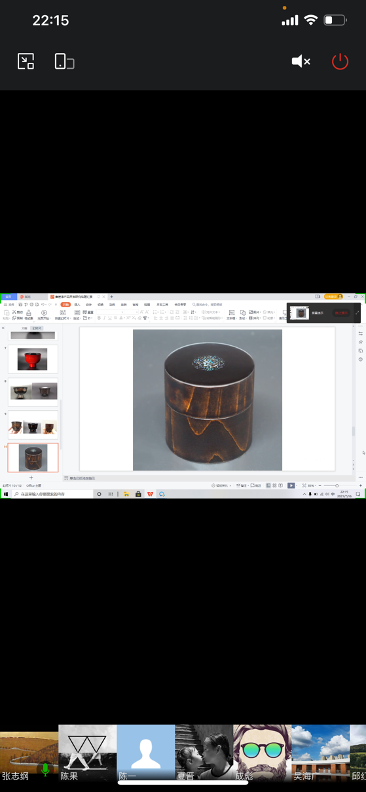Click the red WPS icon in the taskbar

[150, 494]
